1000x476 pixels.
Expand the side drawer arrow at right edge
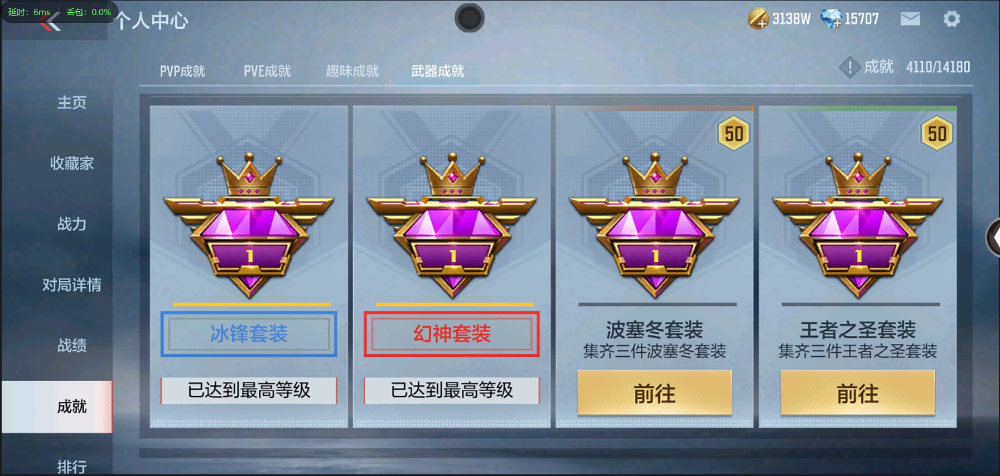tap(994, 237)
